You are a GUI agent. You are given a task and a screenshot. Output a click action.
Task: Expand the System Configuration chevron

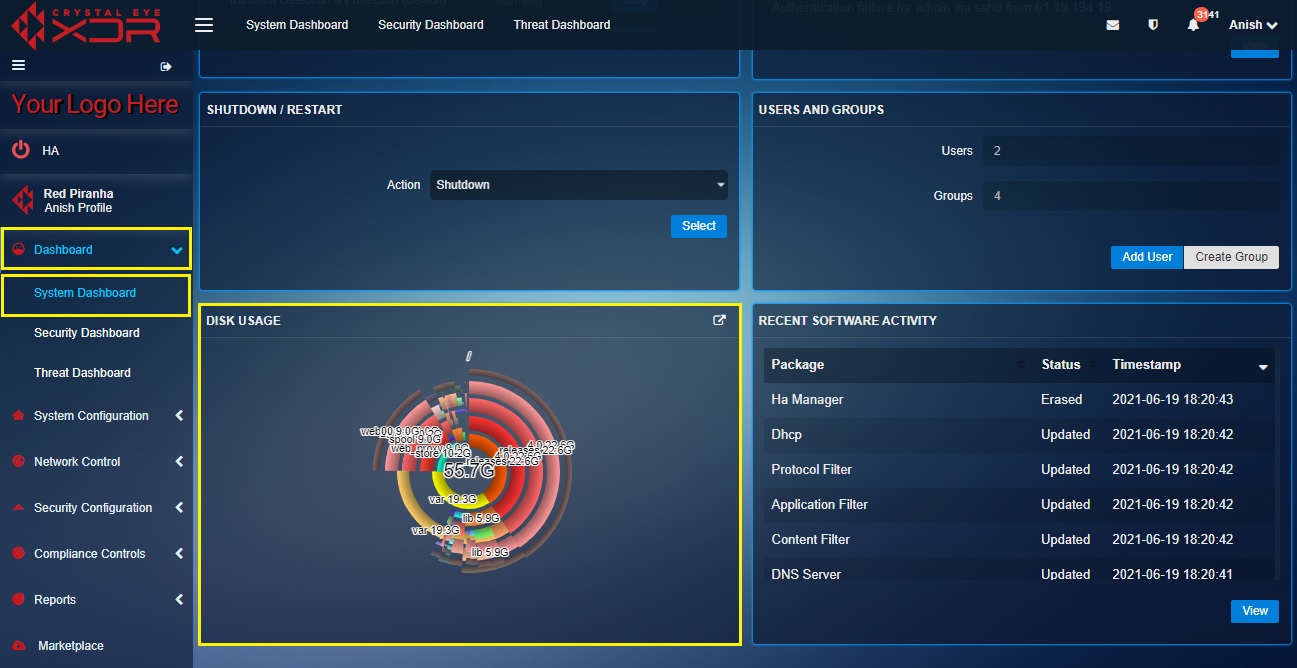point(179,416)
